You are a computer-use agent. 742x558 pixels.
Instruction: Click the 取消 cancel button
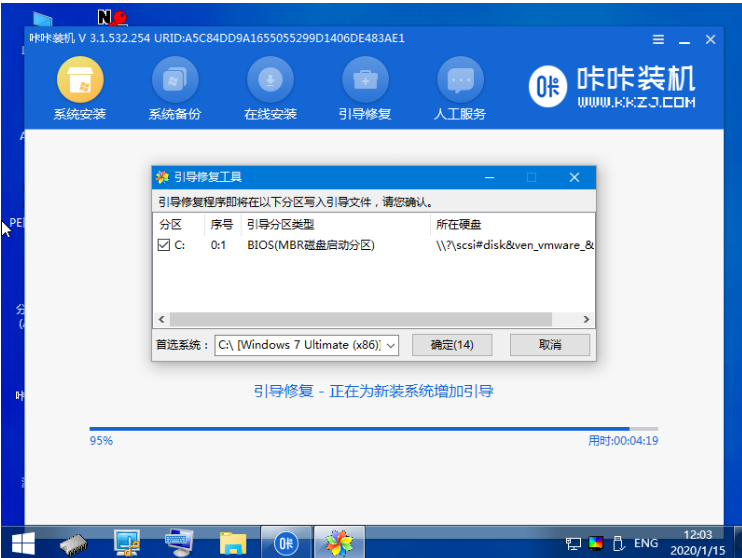549,344
